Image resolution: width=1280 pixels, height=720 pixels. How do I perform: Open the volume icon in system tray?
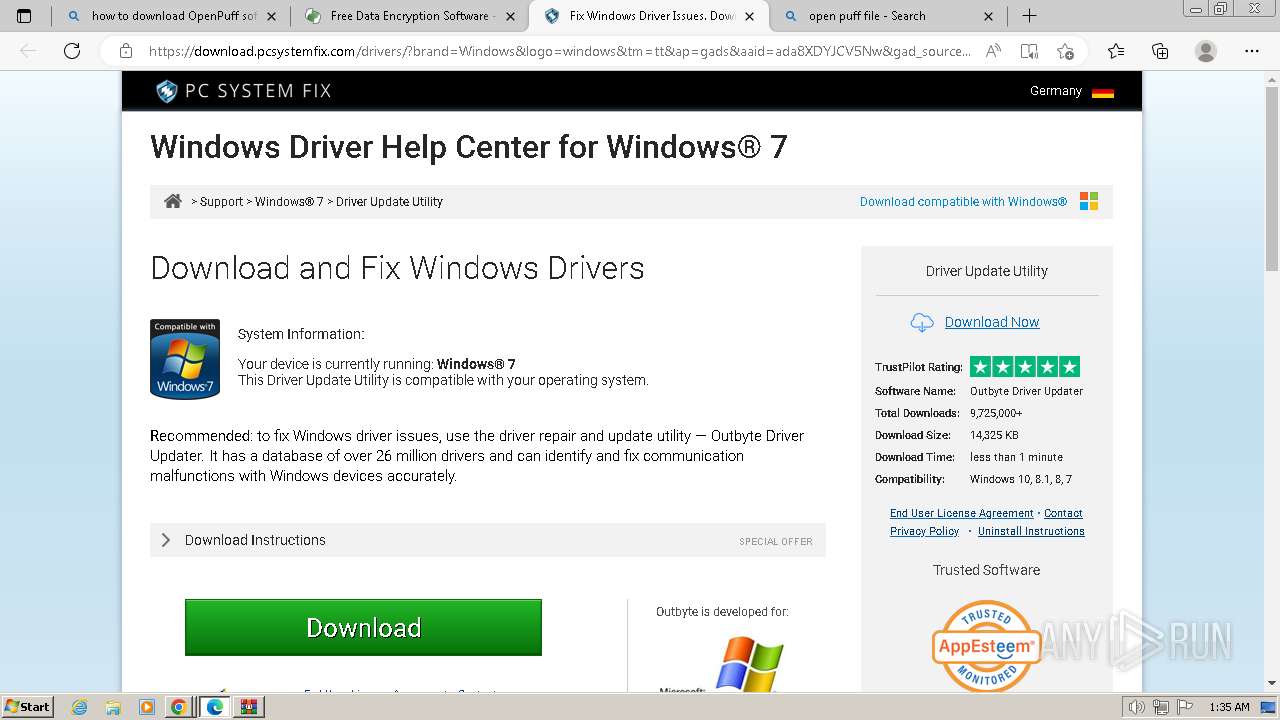pyautogui.click(x=1137, y=707)
